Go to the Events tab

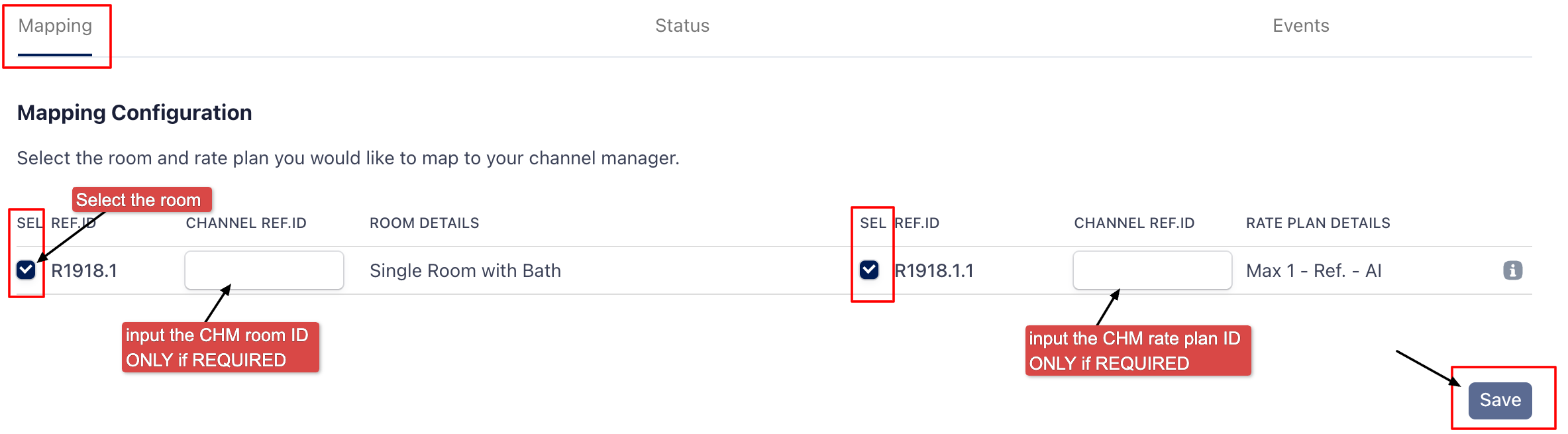tap(1300, 26)
